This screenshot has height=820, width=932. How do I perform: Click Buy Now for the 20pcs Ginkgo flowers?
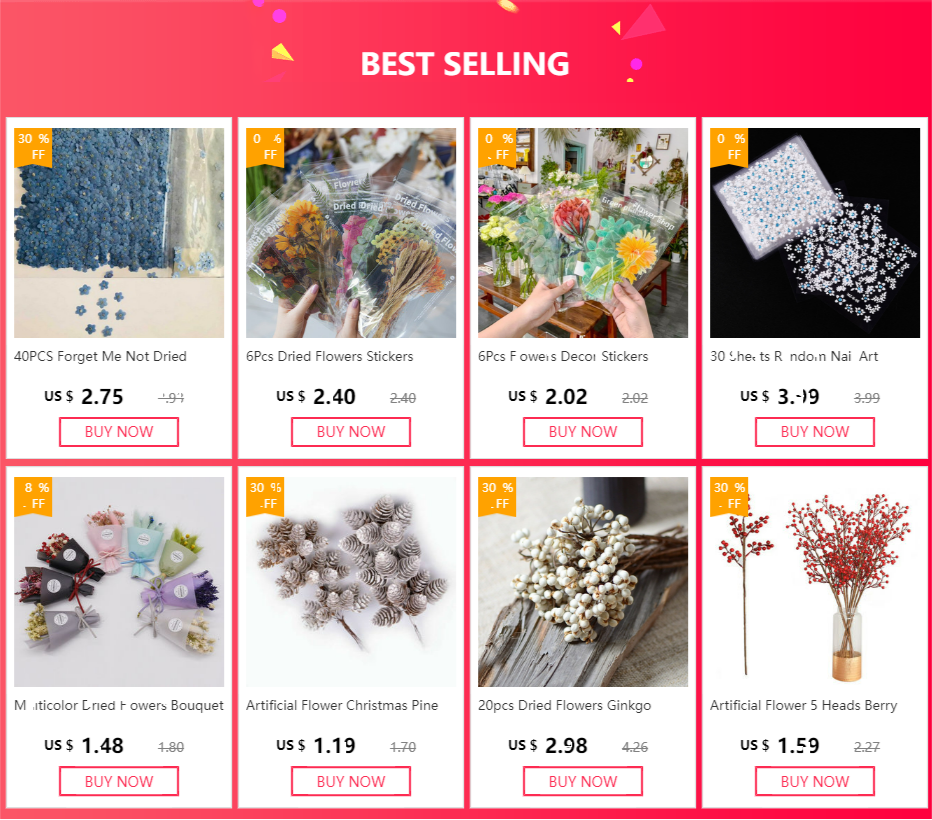click(x=582, y=781)
